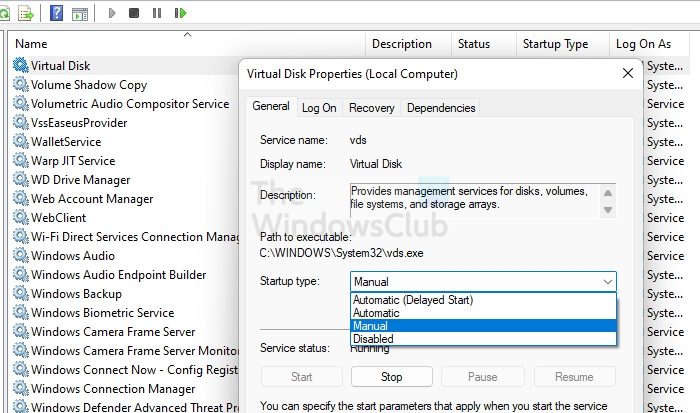Screen dimensions: 700x413
Task: Select the Windows Audio service gear icon
Action: coord(20,256)
